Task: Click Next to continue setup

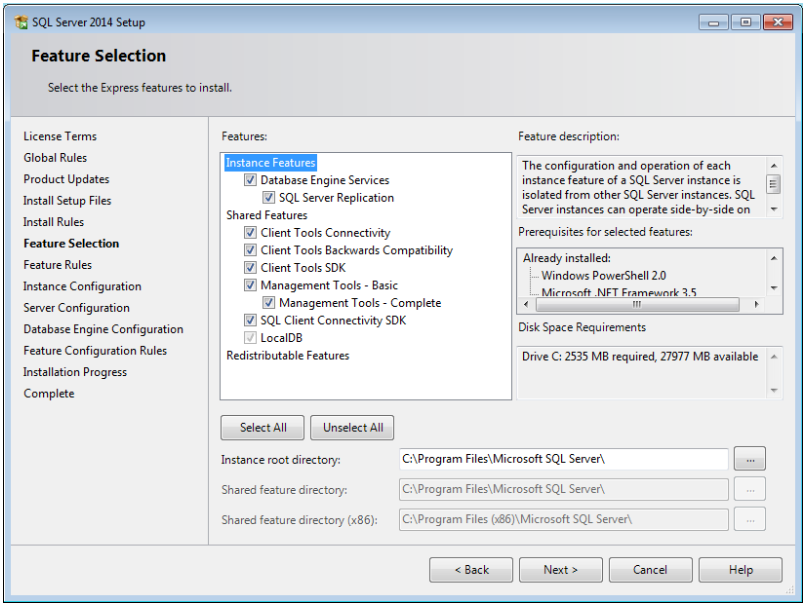Action: pos(560,569)
